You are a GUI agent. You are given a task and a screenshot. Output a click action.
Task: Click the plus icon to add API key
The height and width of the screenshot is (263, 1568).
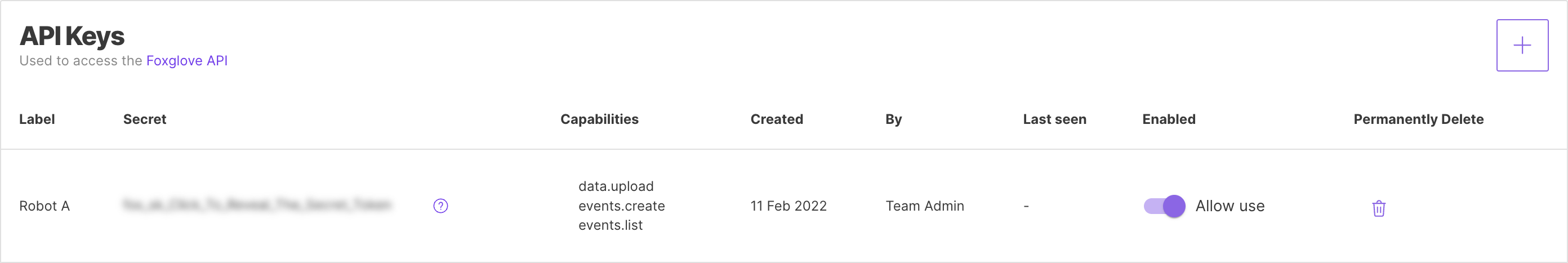click(1522, 46)
